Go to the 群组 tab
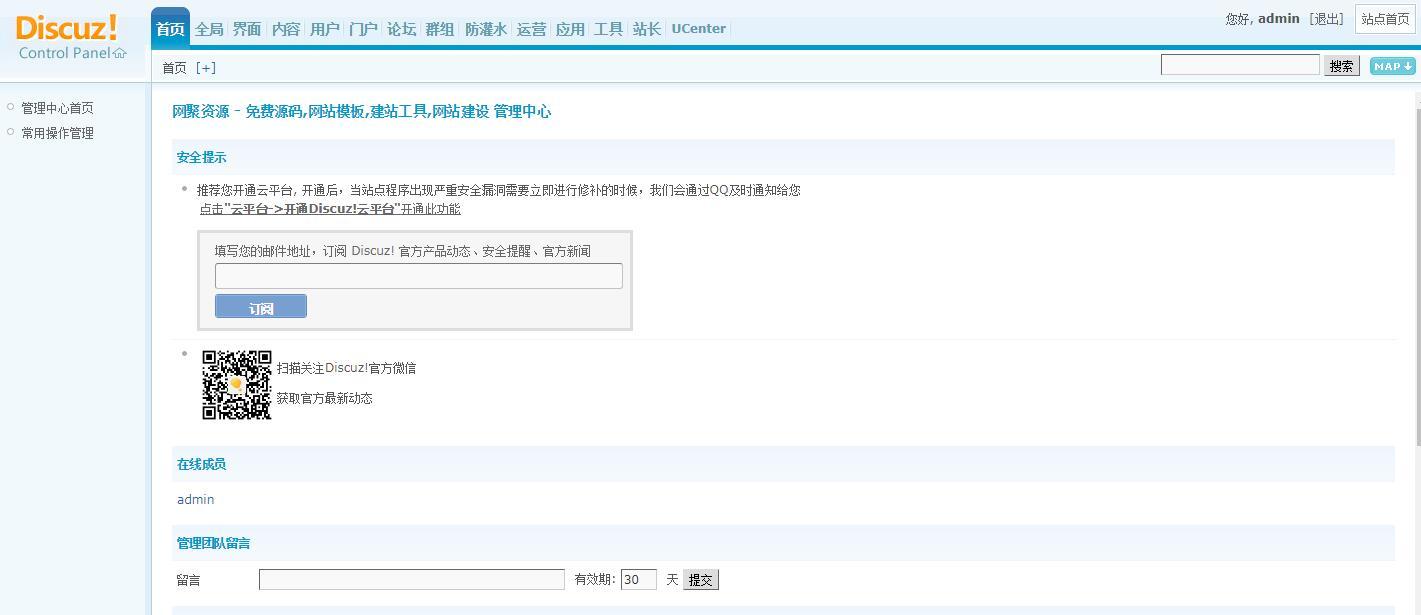The height and width of the screenshot is (615, 1421). point(440,29)
